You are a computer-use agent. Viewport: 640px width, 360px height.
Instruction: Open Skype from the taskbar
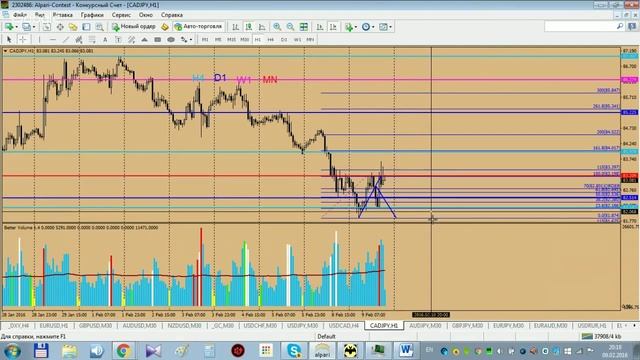[294, 351]
